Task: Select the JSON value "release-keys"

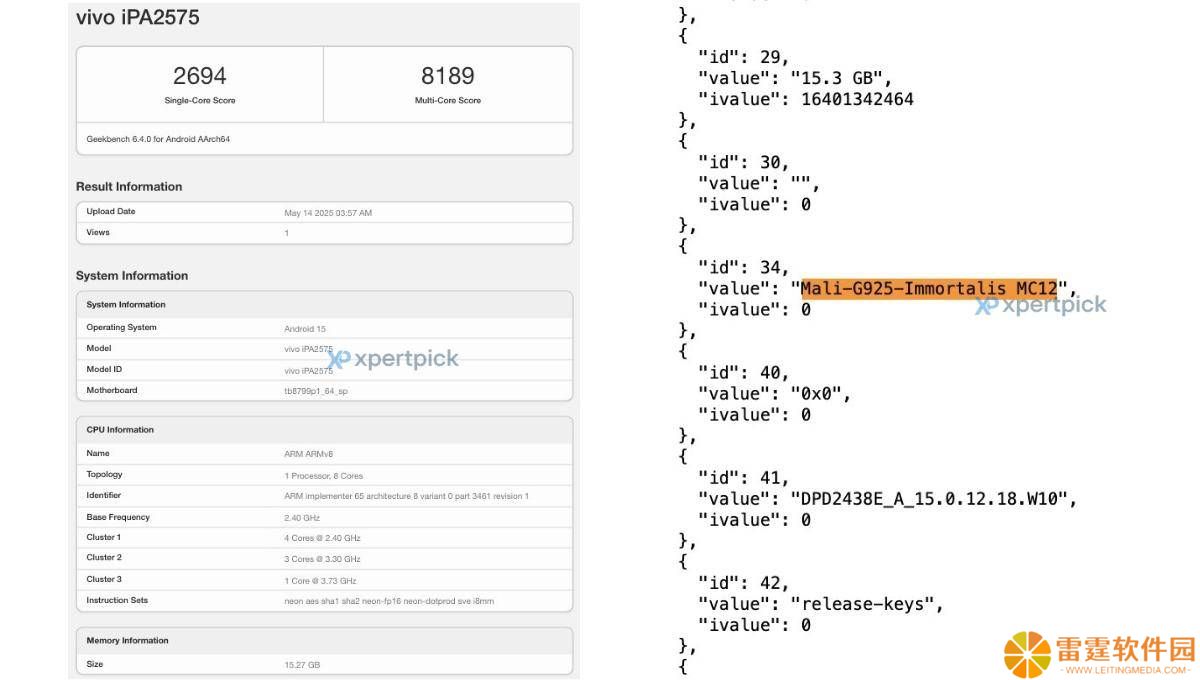Action: pos(866,603)
